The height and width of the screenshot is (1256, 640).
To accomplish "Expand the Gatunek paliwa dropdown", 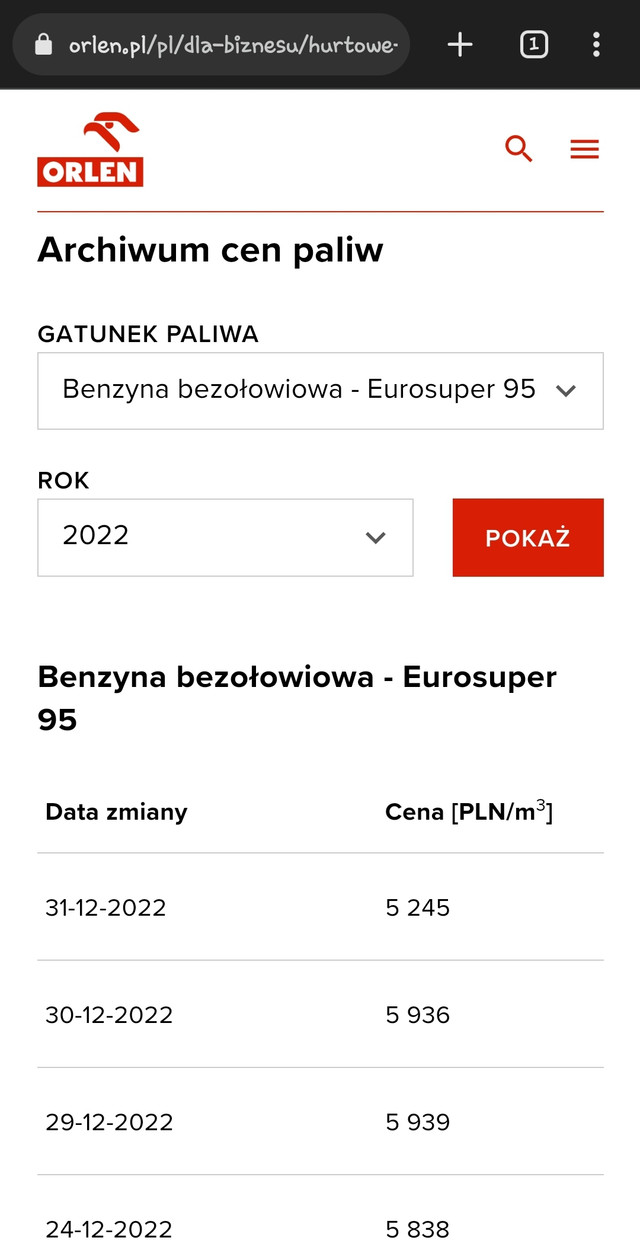I will [x=320, y=391].
